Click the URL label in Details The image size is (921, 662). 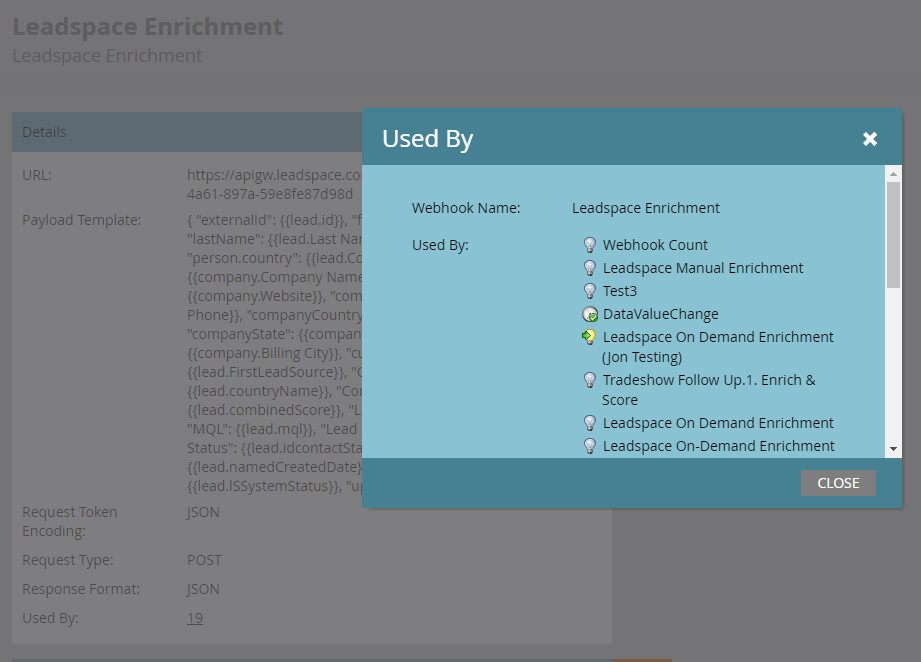(x=37, y=175)
